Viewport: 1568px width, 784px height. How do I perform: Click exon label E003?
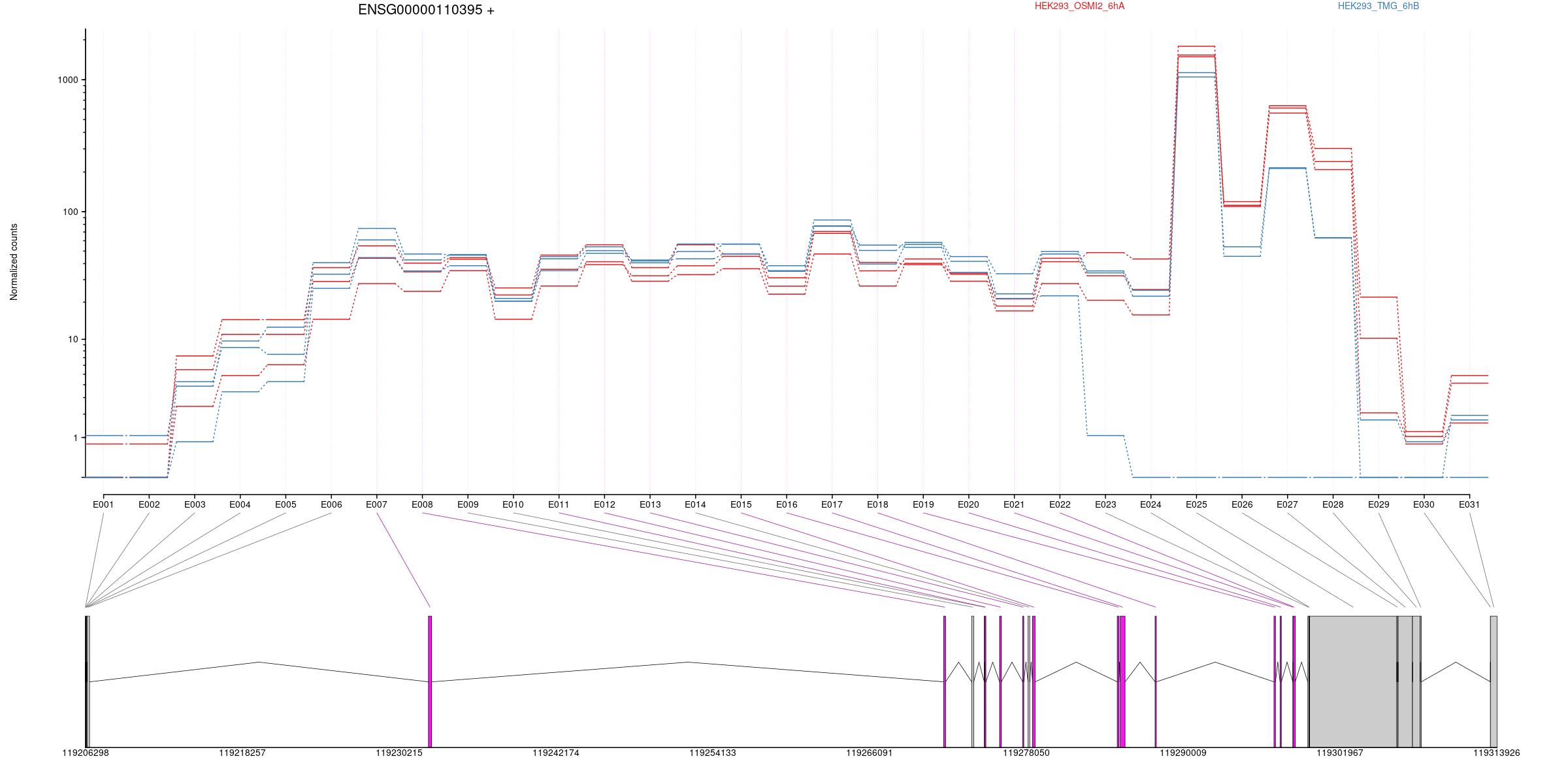click(195, 504)
